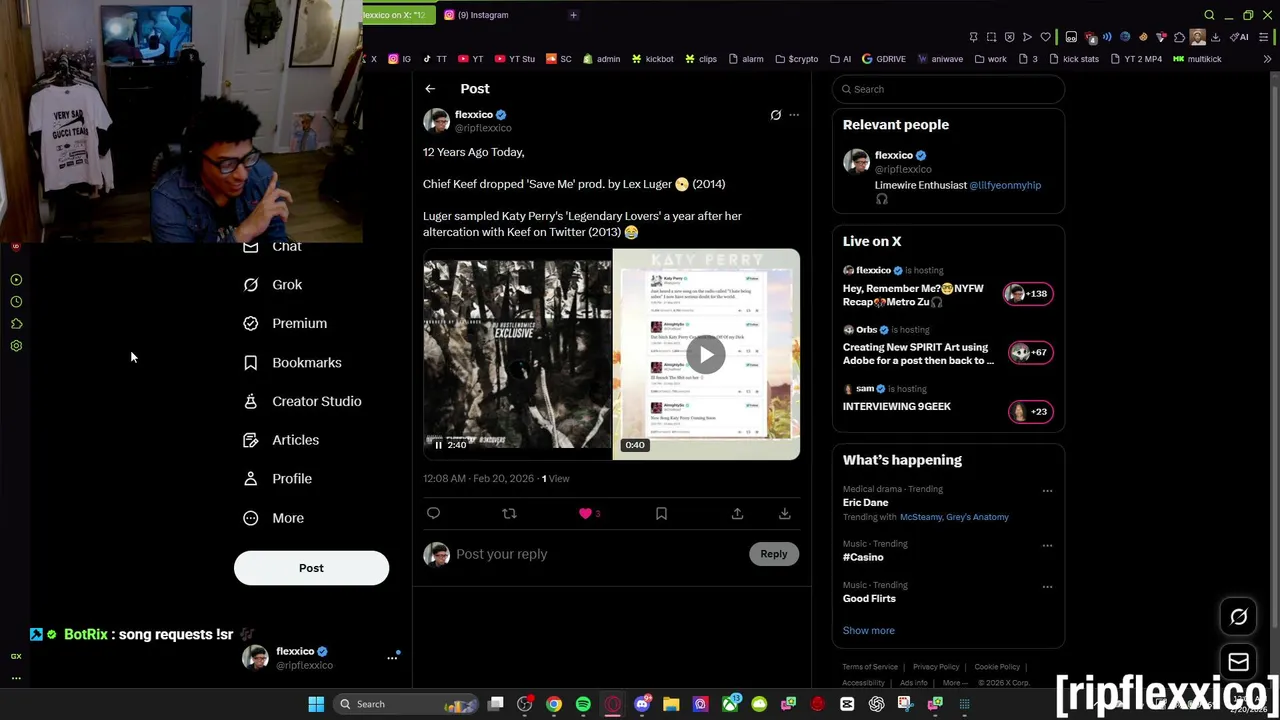Open the footer More menu

(x=954, y=683)
